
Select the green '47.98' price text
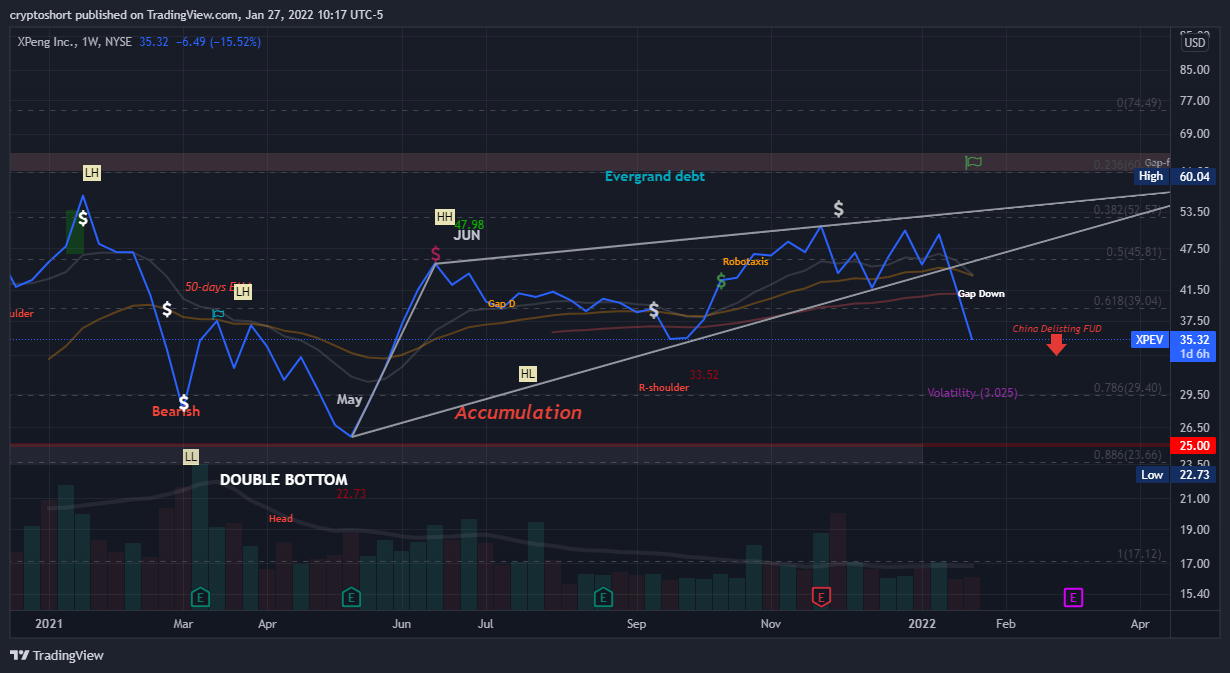[x=470, y=225]
